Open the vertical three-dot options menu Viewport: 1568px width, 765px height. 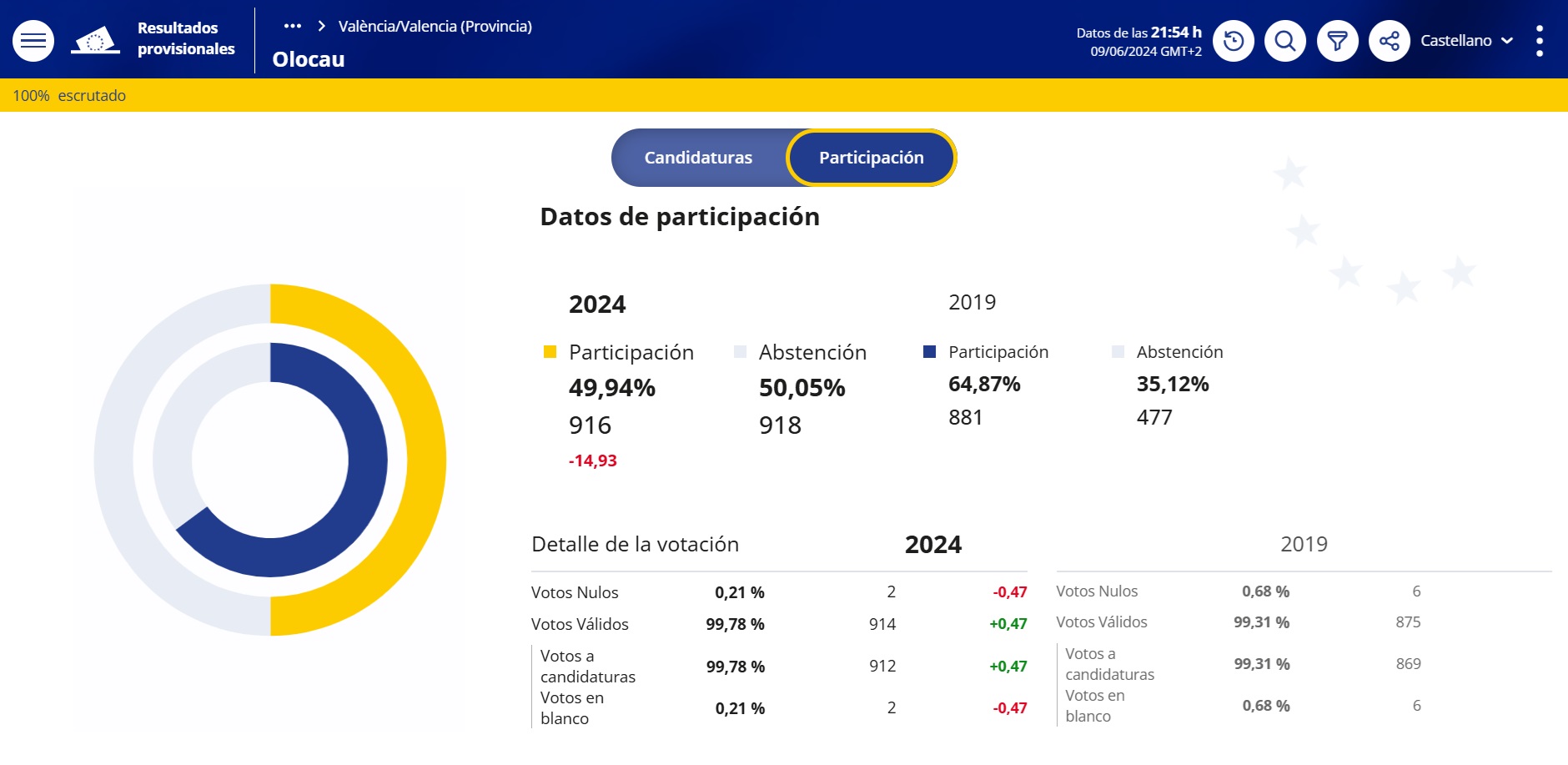1539,41
